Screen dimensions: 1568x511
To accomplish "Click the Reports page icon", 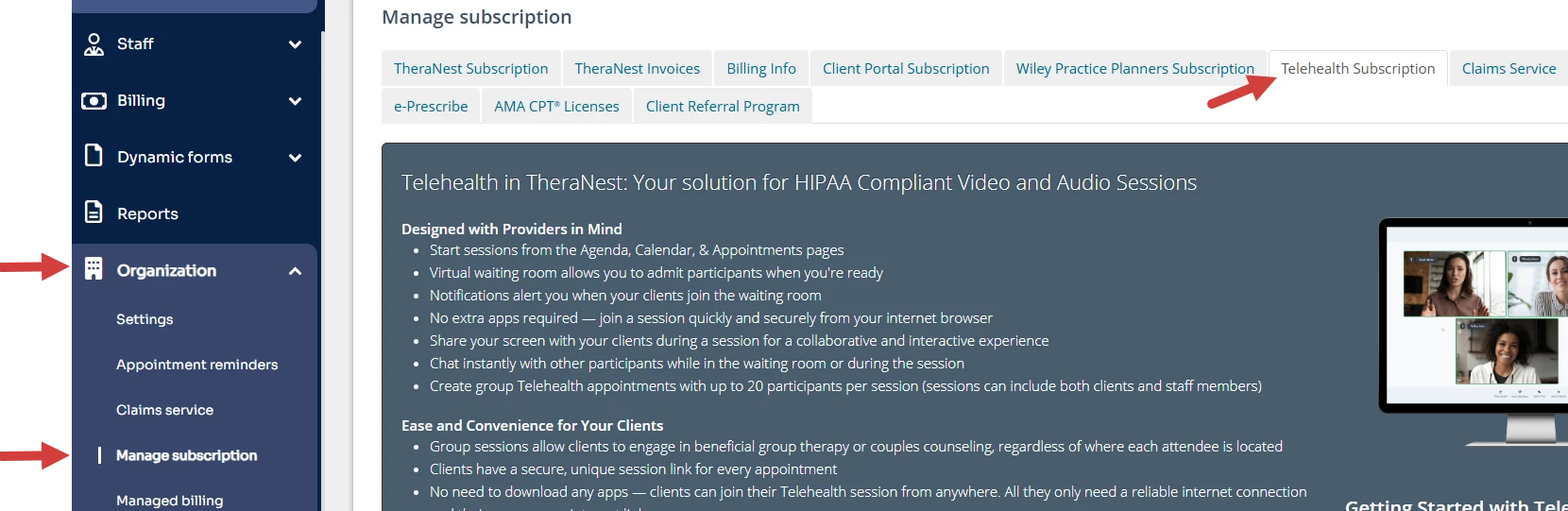I will click(94, 212).
